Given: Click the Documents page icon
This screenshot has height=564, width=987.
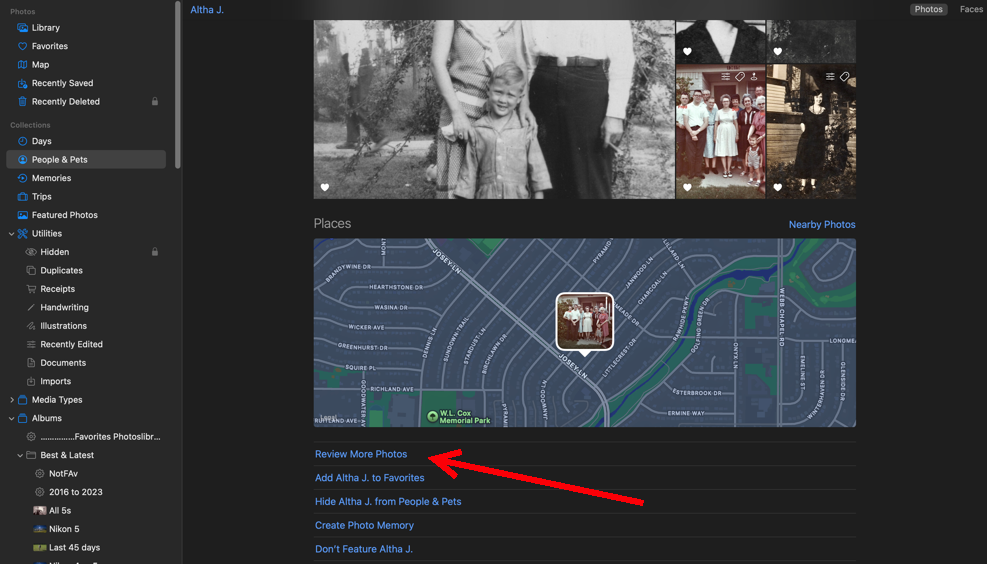Looking at the screenshot, I should pos(31,363).
